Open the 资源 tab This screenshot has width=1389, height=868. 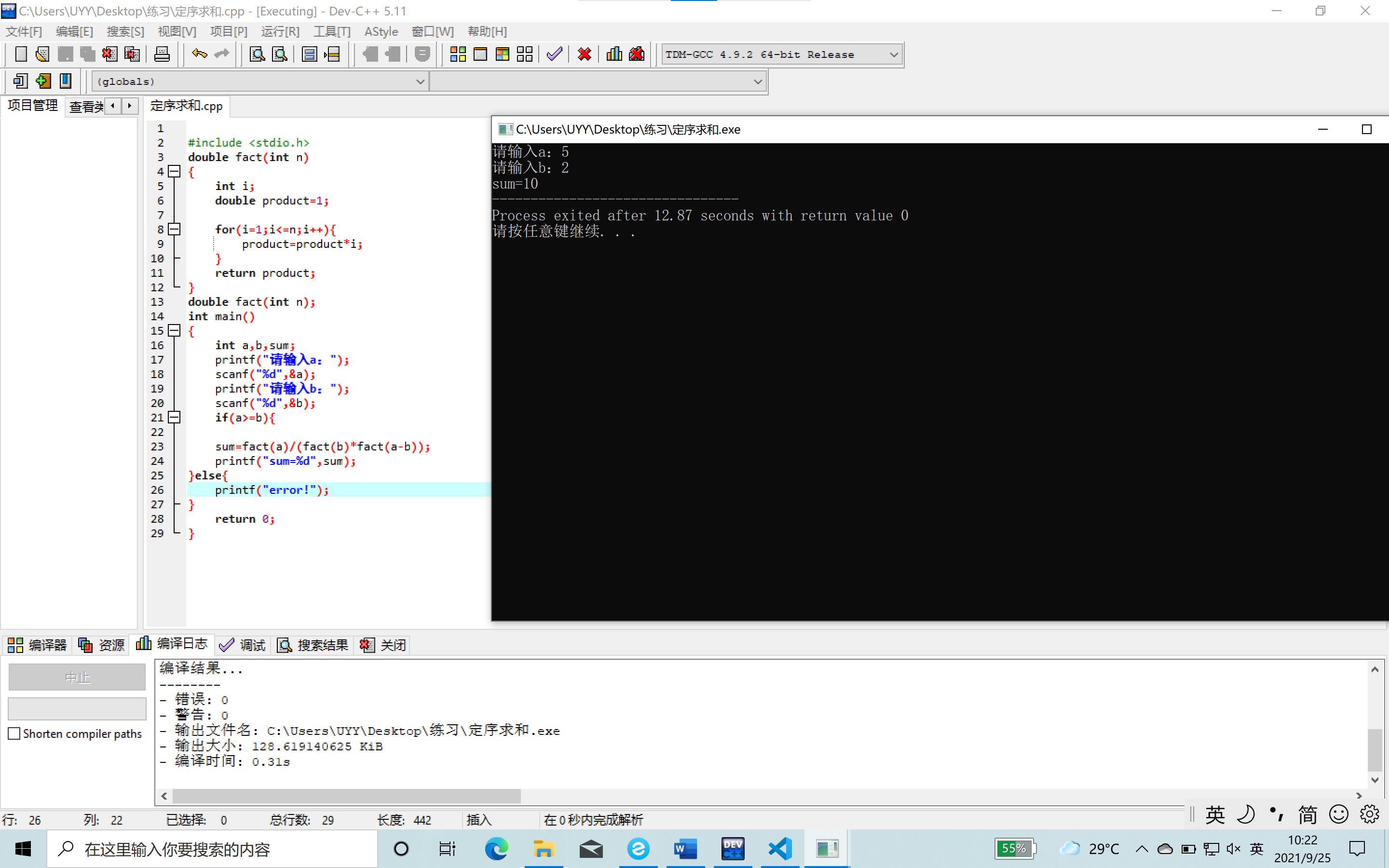[102, 645]
